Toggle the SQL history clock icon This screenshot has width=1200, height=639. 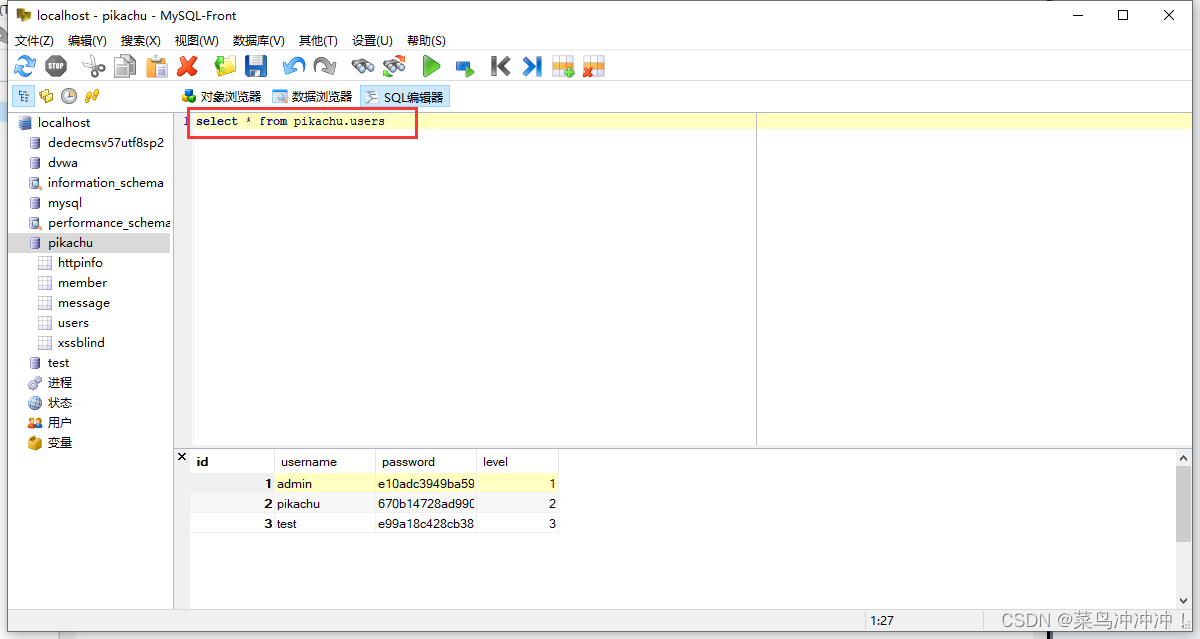(x=69, y=96)
